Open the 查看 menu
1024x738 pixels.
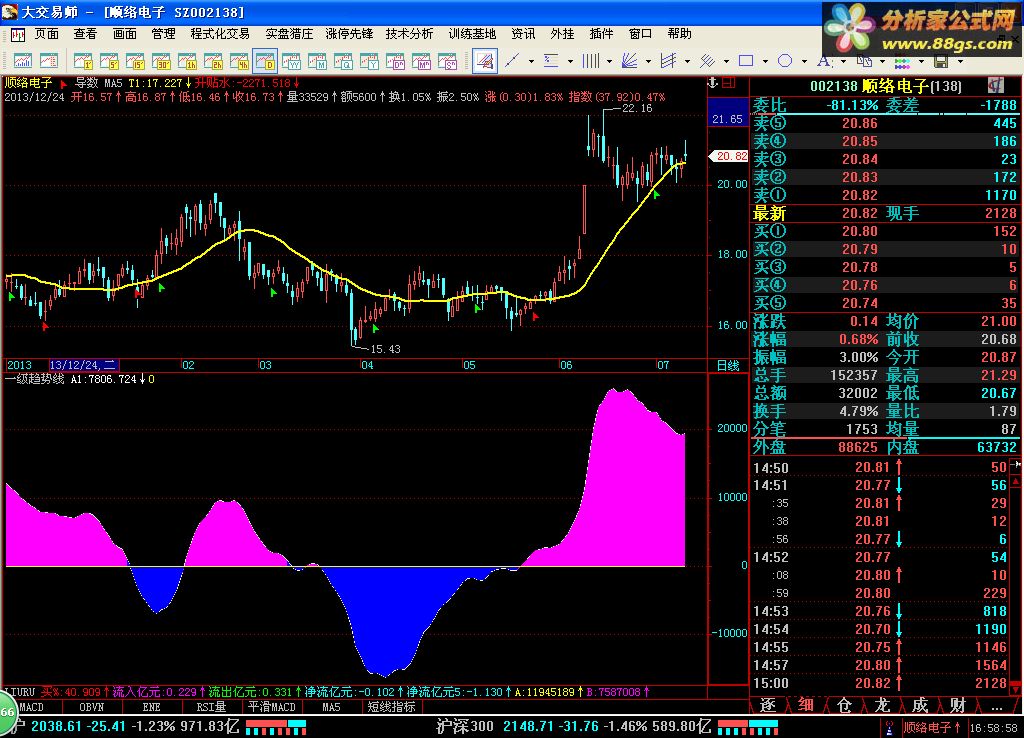(x=85, y=33)
